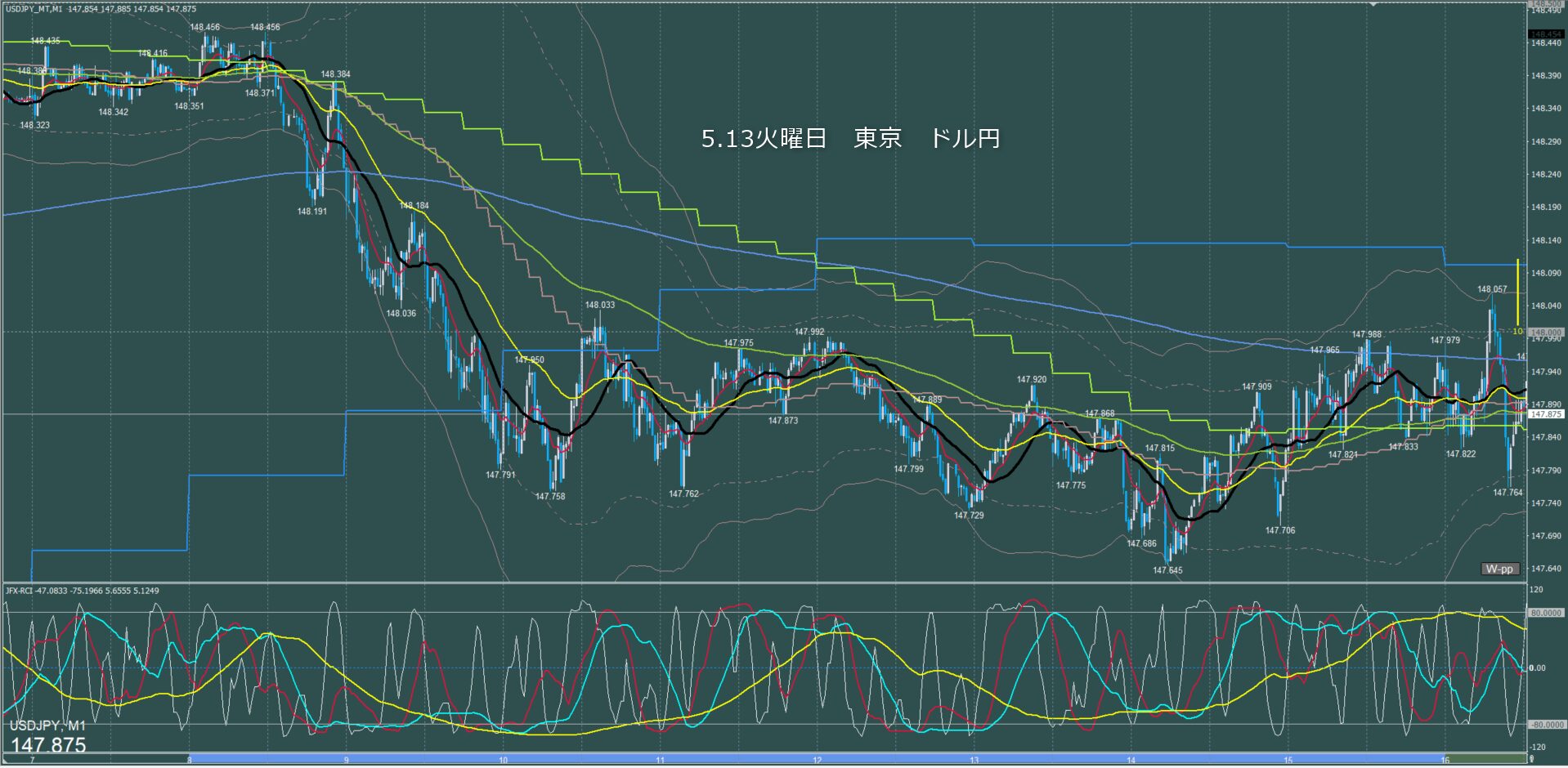The width and height of the screenshot is (1568, 768).
Task: Select the yellow vertical range line
Action: coord(1517,292)
